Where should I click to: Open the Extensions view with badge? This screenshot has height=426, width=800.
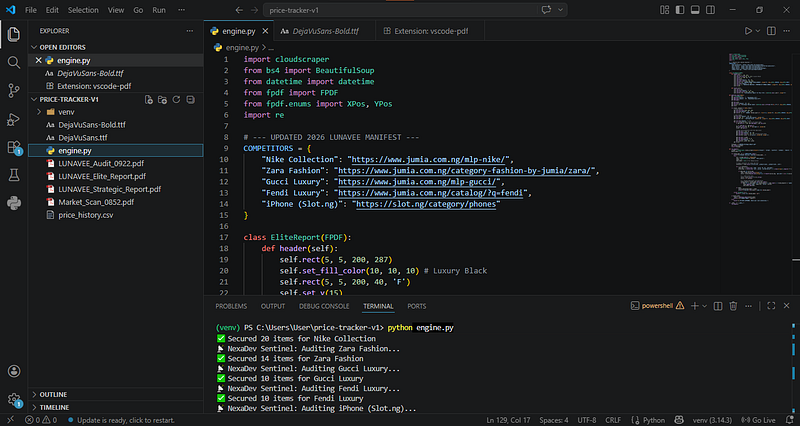click(14, 147)
